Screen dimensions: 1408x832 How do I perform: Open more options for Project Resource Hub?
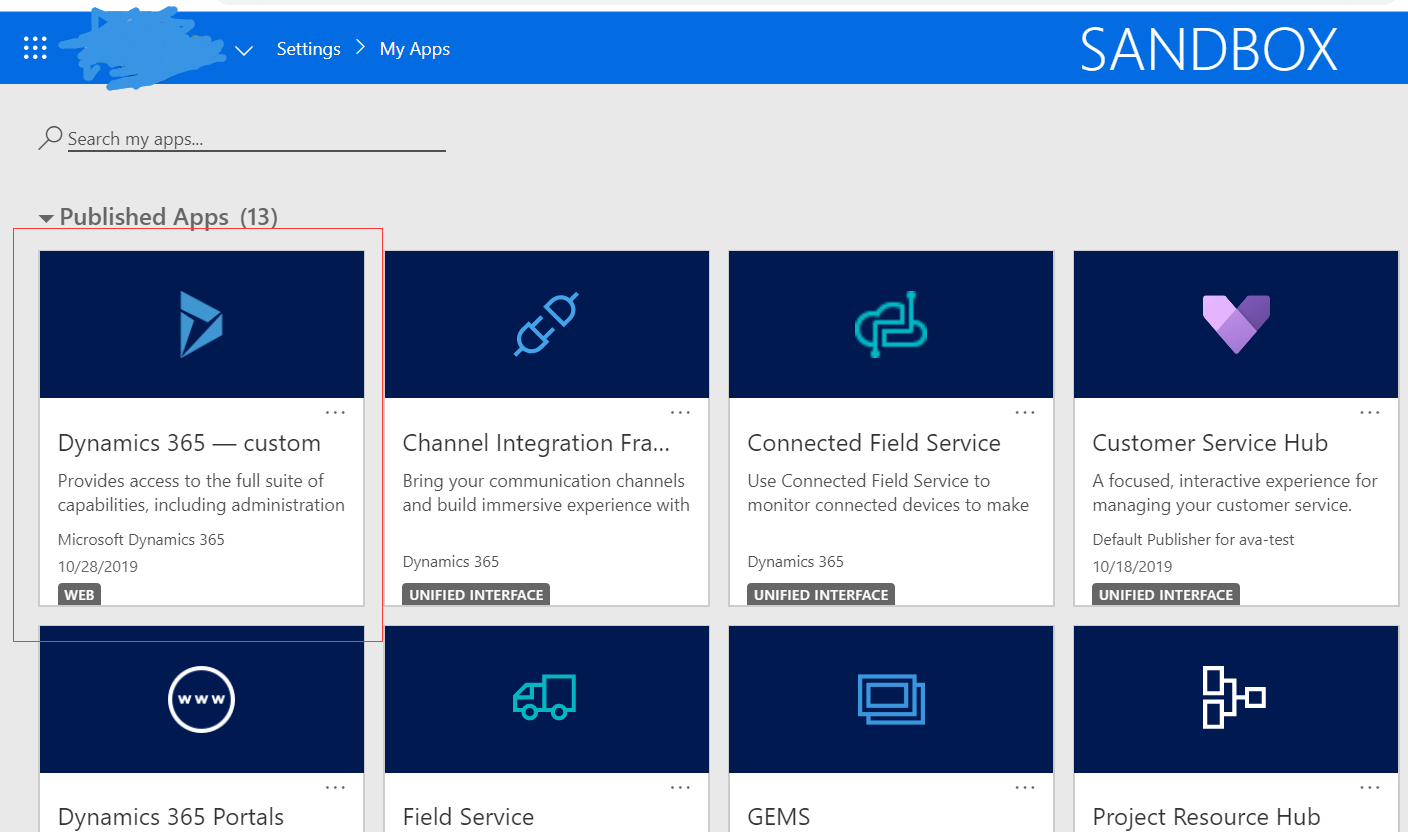coord(1370,788)
